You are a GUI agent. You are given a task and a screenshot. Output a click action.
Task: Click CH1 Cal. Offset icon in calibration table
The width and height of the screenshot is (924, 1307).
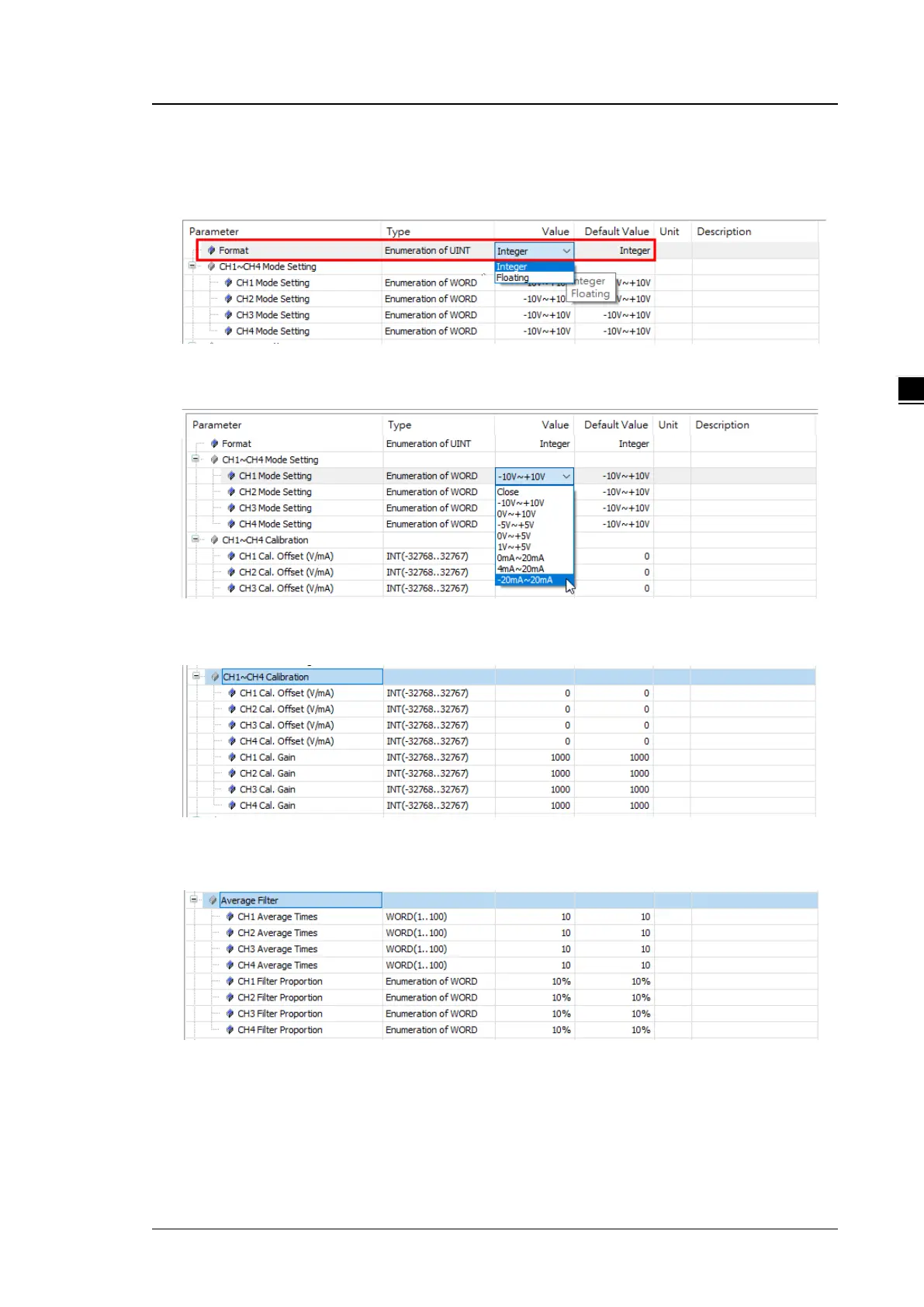[x=232, y=693]
